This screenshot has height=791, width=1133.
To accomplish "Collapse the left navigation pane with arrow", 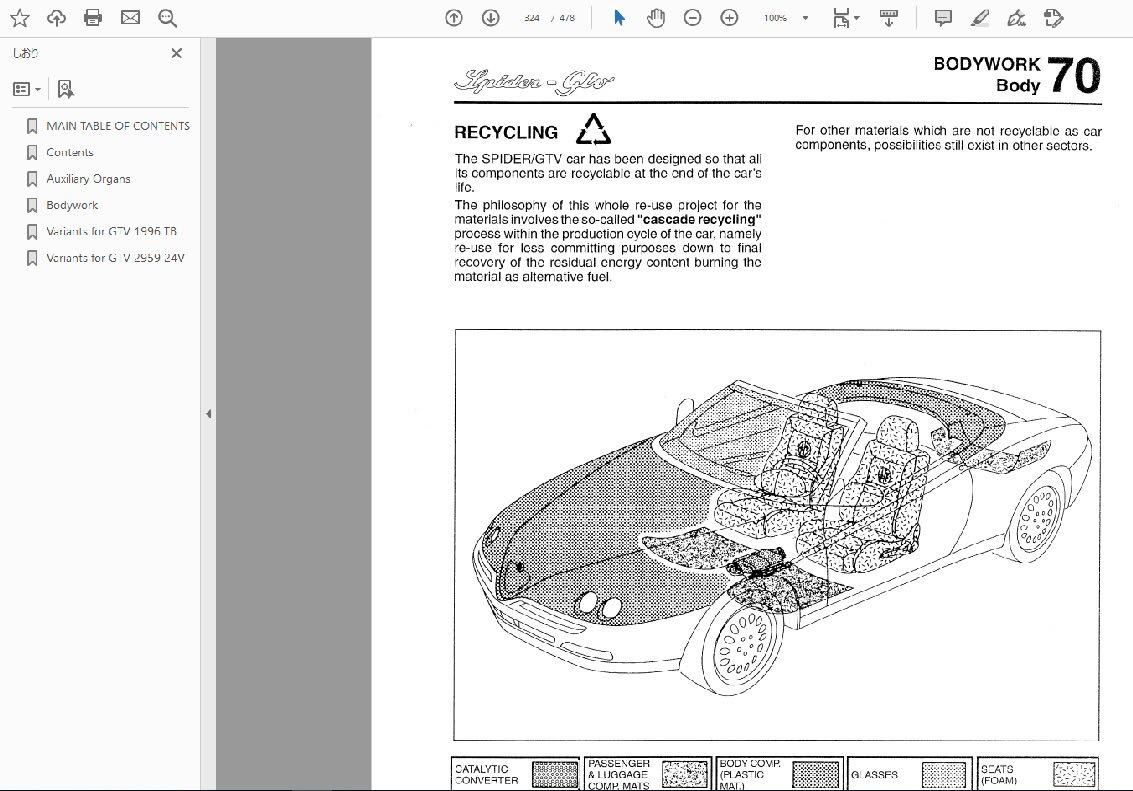I will click(x=208, y=414).
